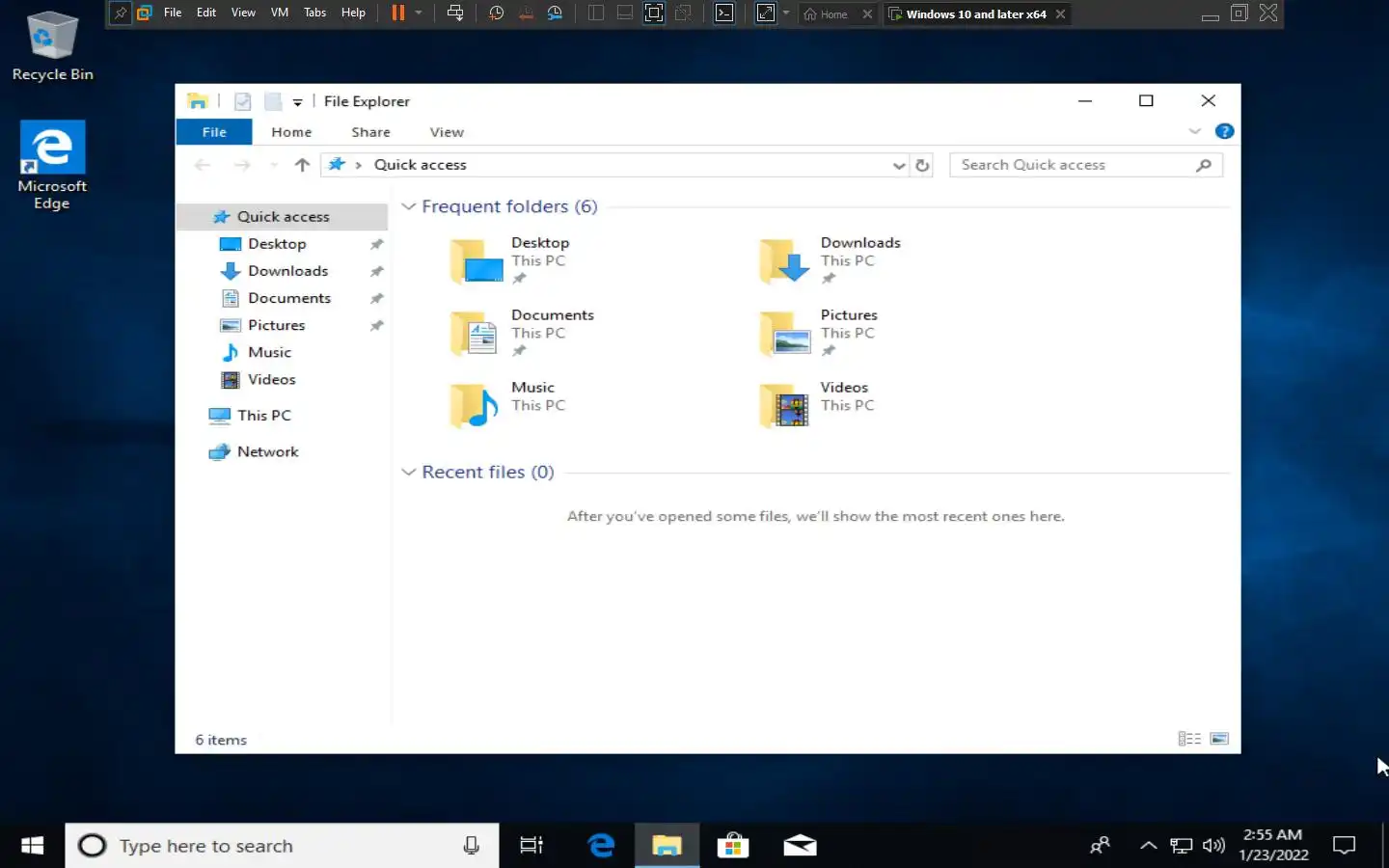This screenshot has height=868, width=1389.
Task: Open the VM menu in VMware
Action: coord(280,13)
